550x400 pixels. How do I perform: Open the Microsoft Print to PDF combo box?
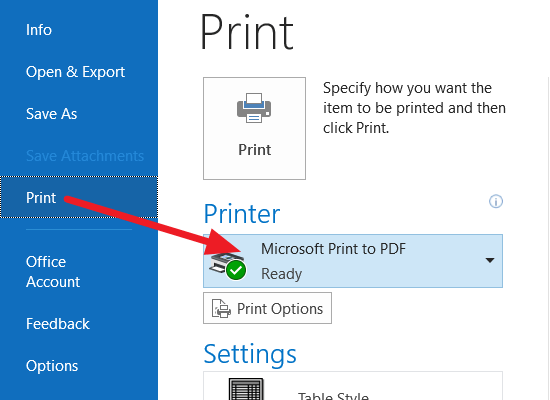pos(353,261)
